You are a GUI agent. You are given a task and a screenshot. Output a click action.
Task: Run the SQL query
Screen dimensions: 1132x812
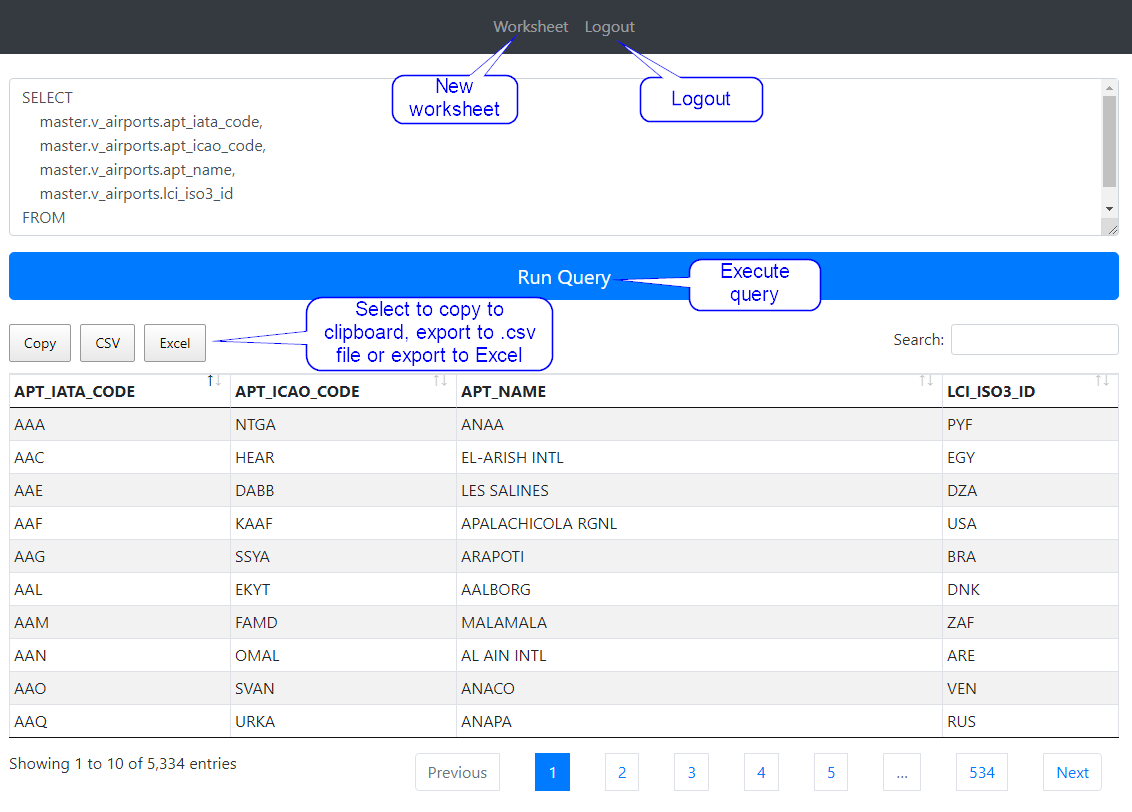click(x=564, y=276)
